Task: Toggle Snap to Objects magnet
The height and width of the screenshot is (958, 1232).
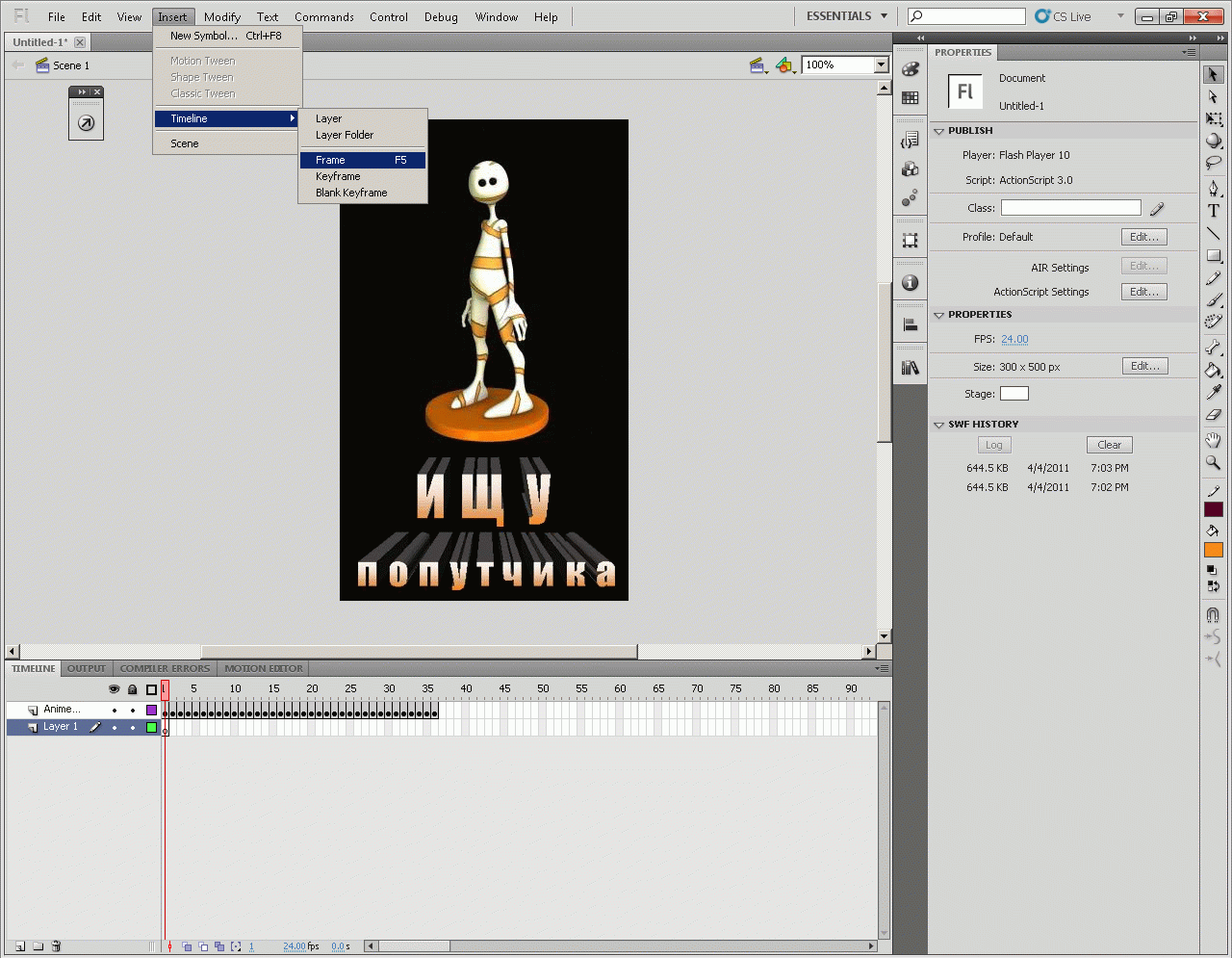Action: 1213,614
